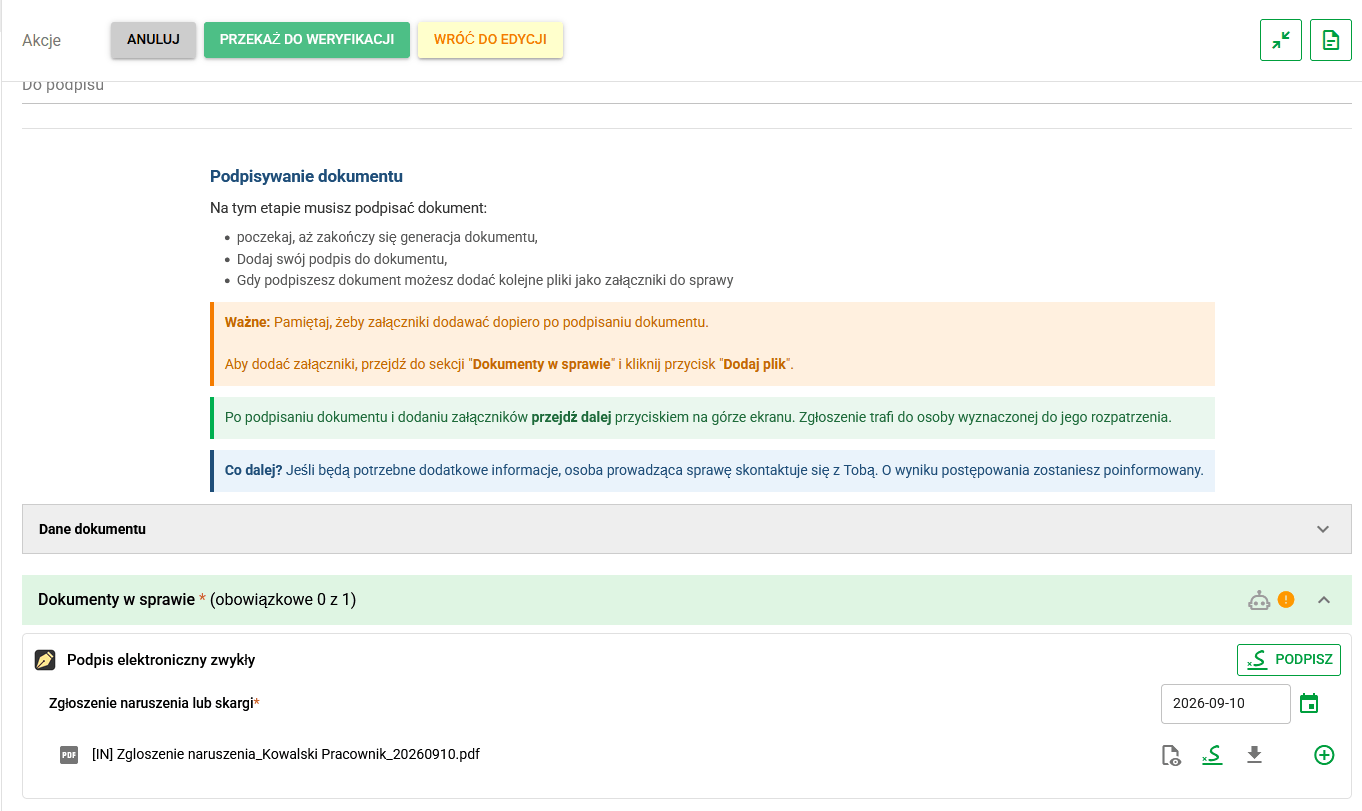Click the orange Ważne notice first line
The image size is (1362, 811).
click(x=466, y=322)
